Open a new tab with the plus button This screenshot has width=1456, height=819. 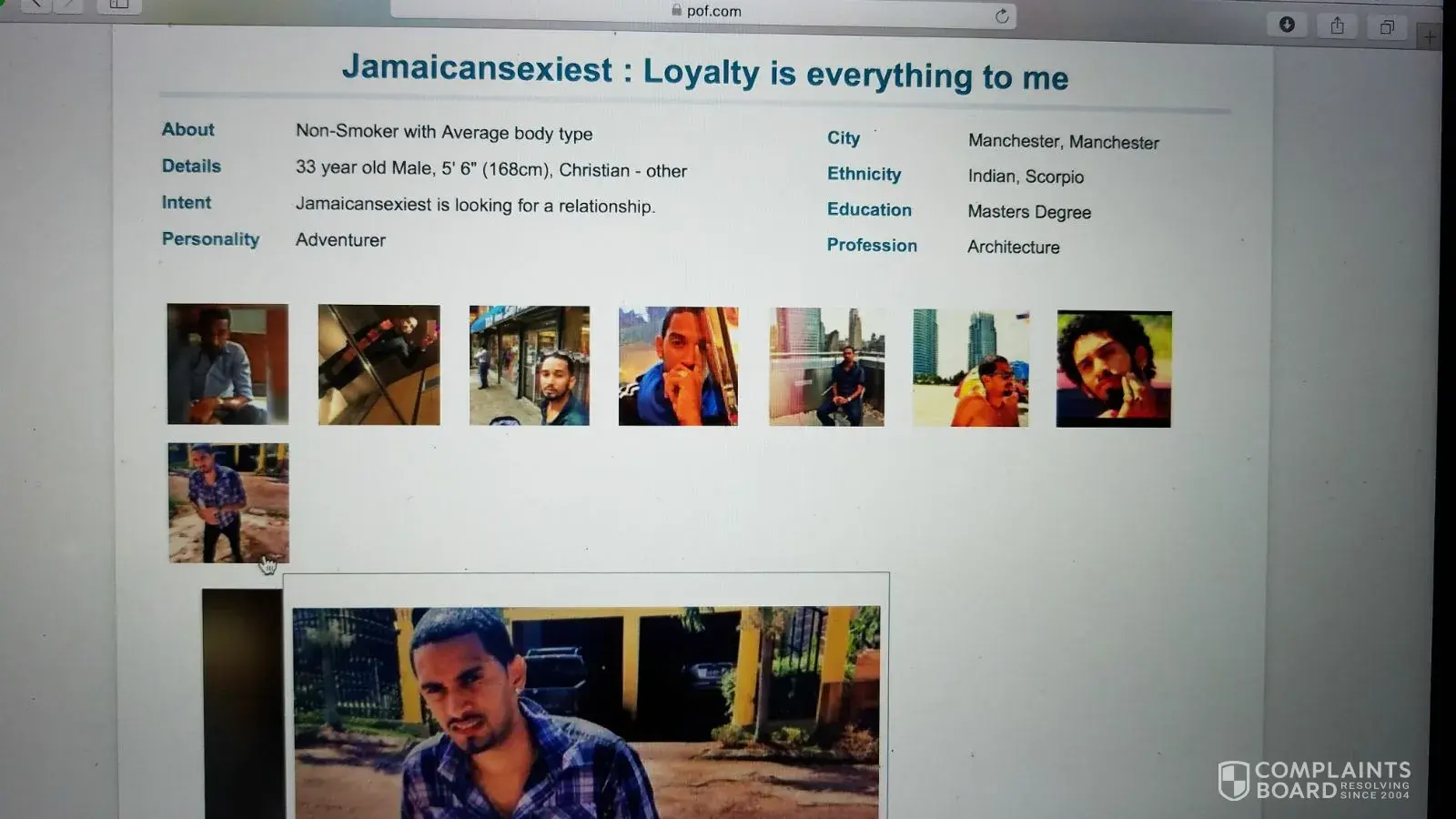pyautogui.click(x=1429, y=37)
